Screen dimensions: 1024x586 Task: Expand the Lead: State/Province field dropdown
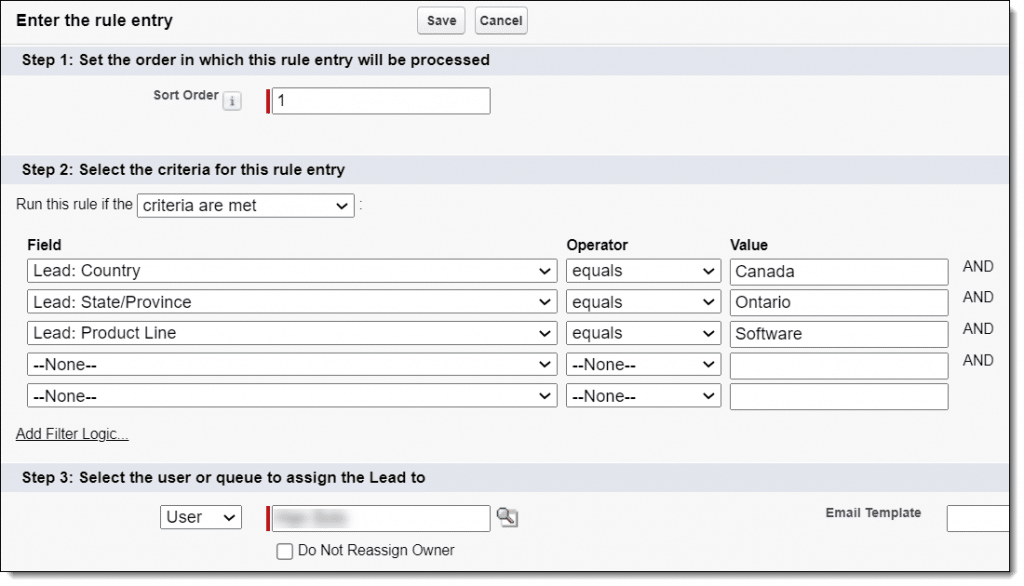coord(292,302)
